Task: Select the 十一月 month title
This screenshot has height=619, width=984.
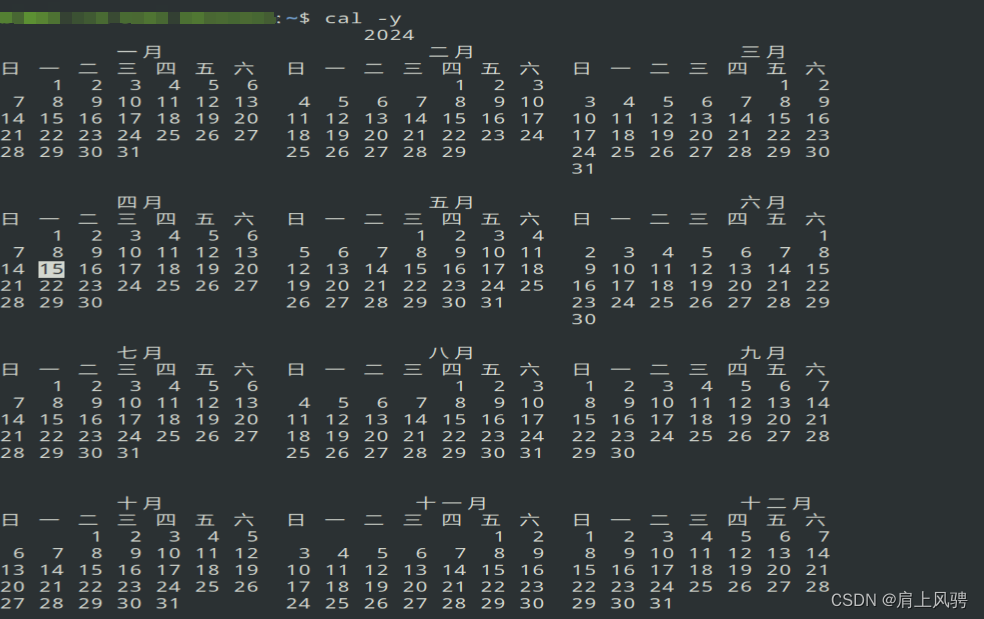Action: pyautogui.click(x=451, y=503)
